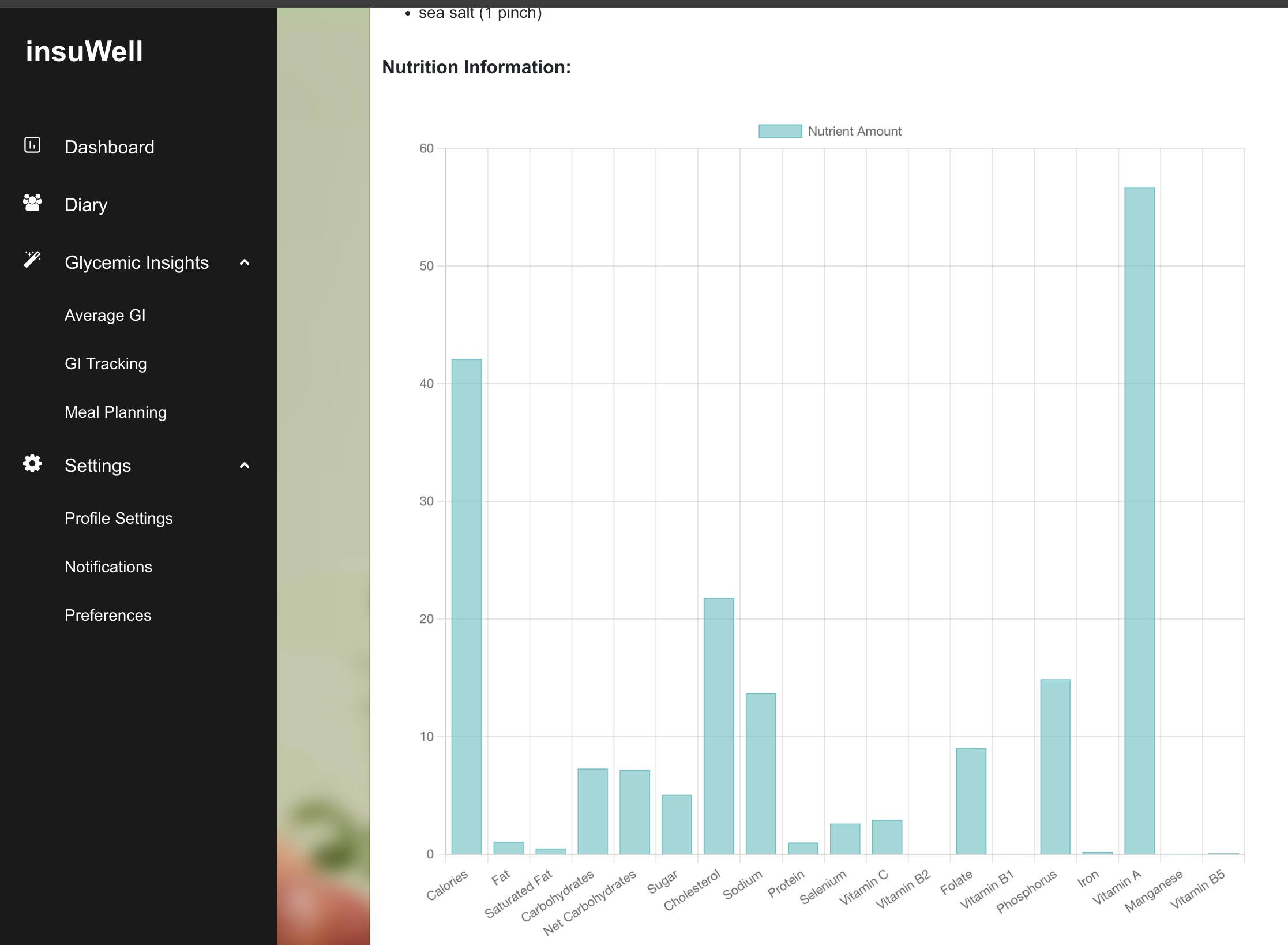Viewport: 1288px width, 945px height.
Task: Open Notifications settings
Action: coord(108,567)
